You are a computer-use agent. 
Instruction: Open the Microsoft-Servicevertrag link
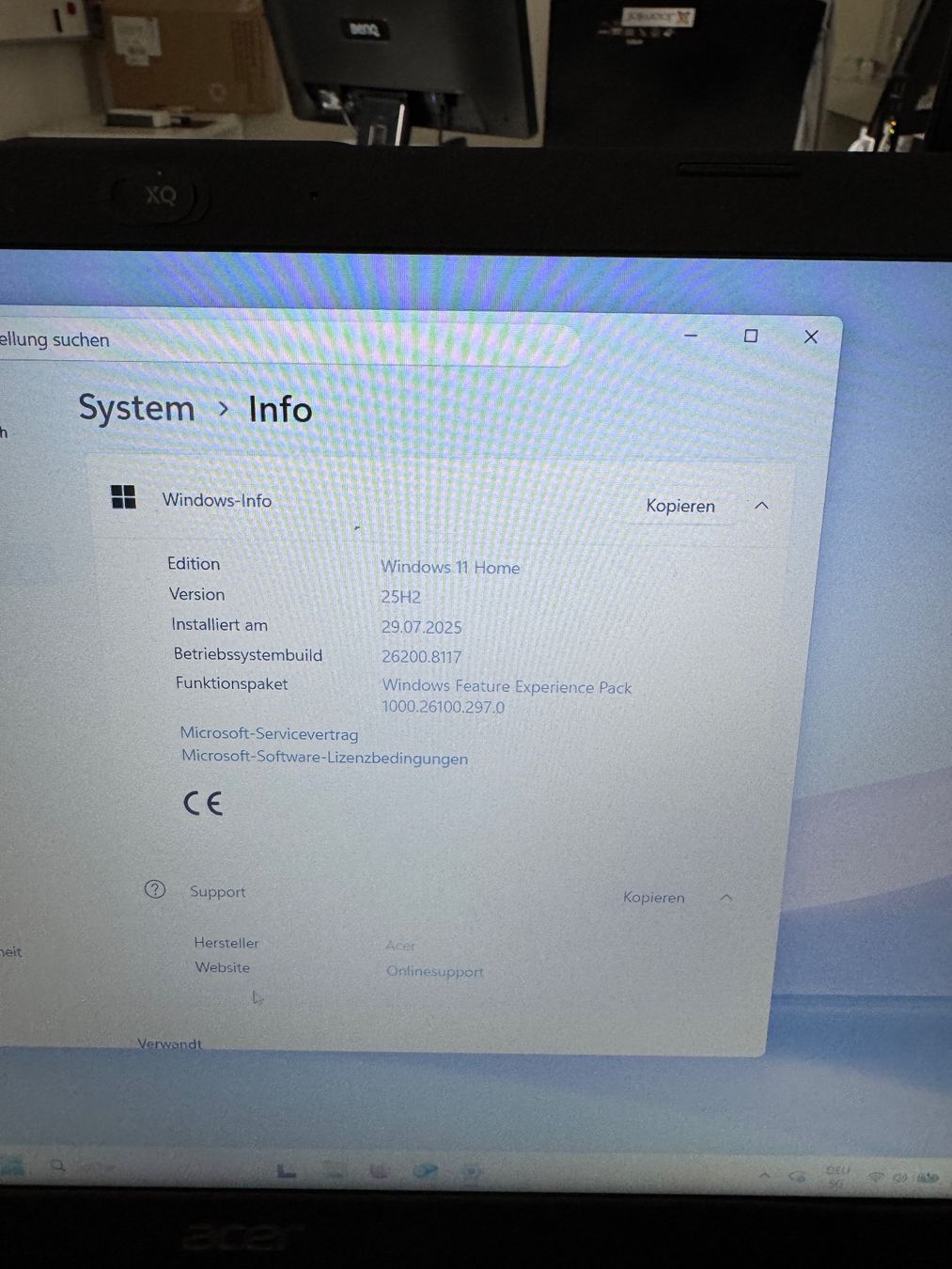tap(269, 733)
